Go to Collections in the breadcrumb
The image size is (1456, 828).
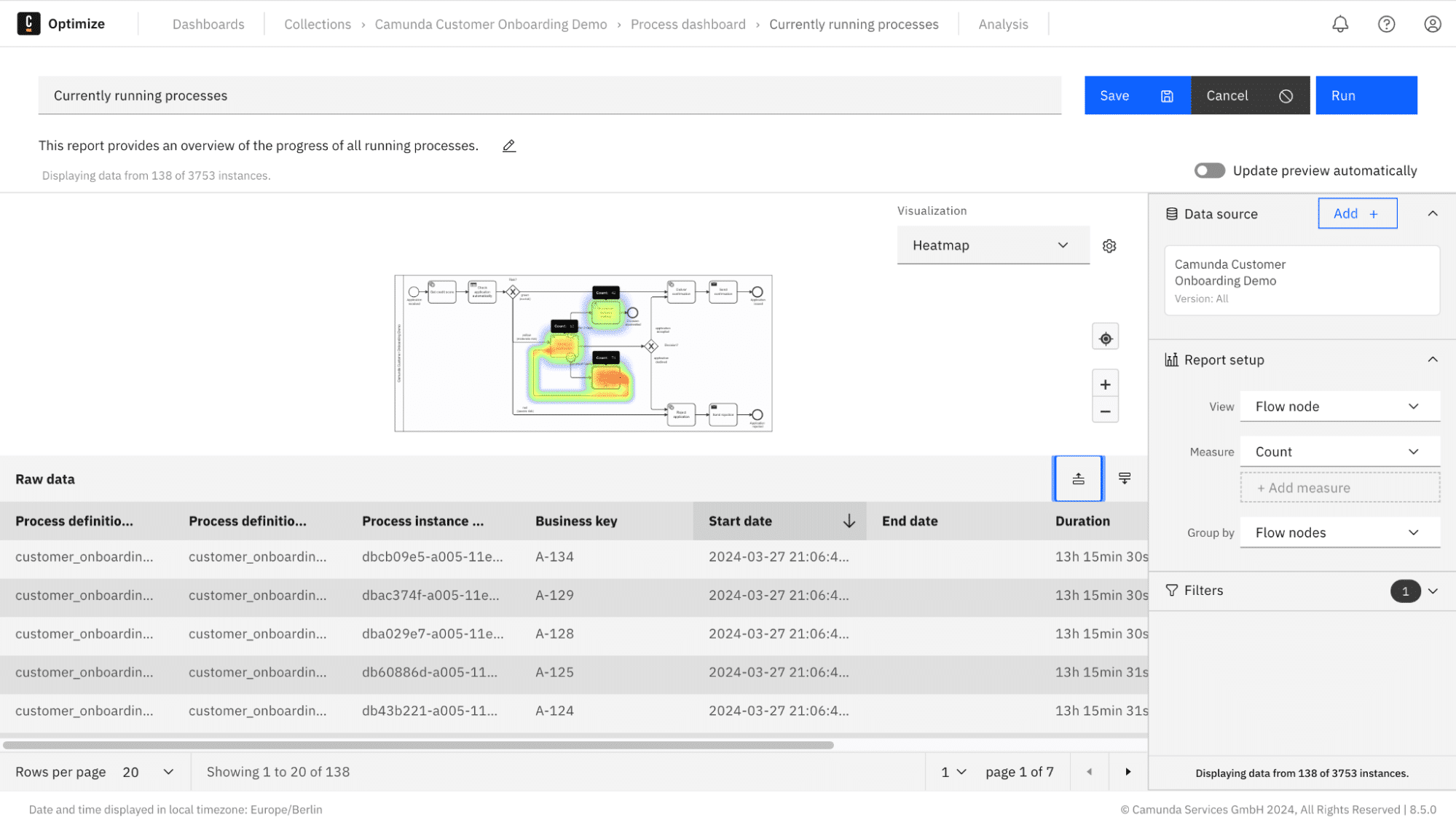pyautogui.click(x=318, y=24)
